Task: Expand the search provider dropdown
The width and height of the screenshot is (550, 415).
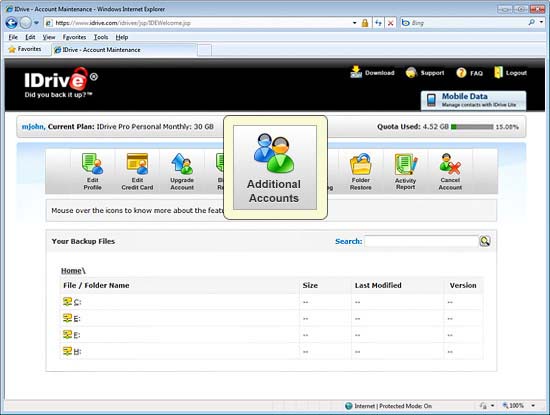Action: click(x=542, y=23)
